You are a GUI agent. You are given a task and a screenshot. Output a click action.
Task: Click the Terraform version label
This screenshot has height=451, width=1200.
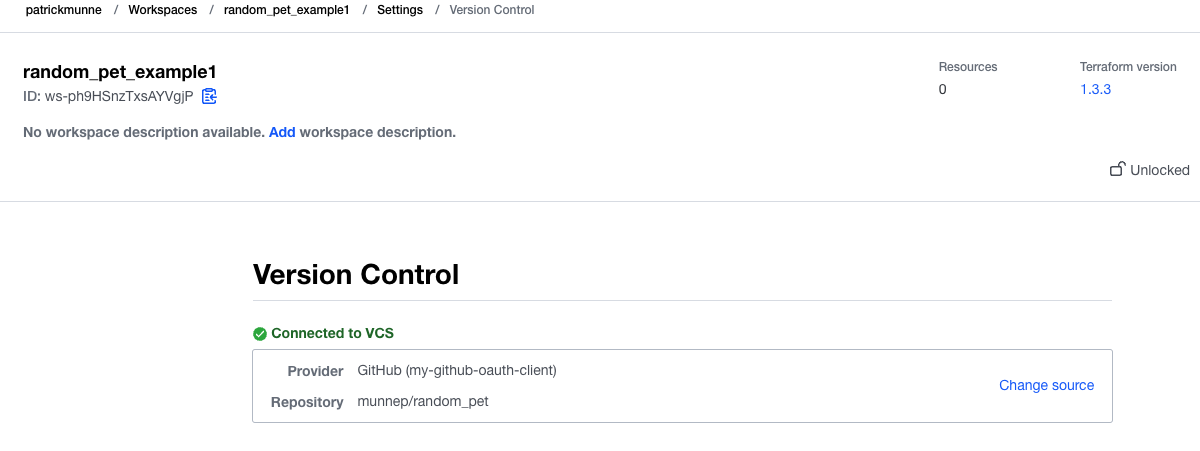[x=1128, y=67]
